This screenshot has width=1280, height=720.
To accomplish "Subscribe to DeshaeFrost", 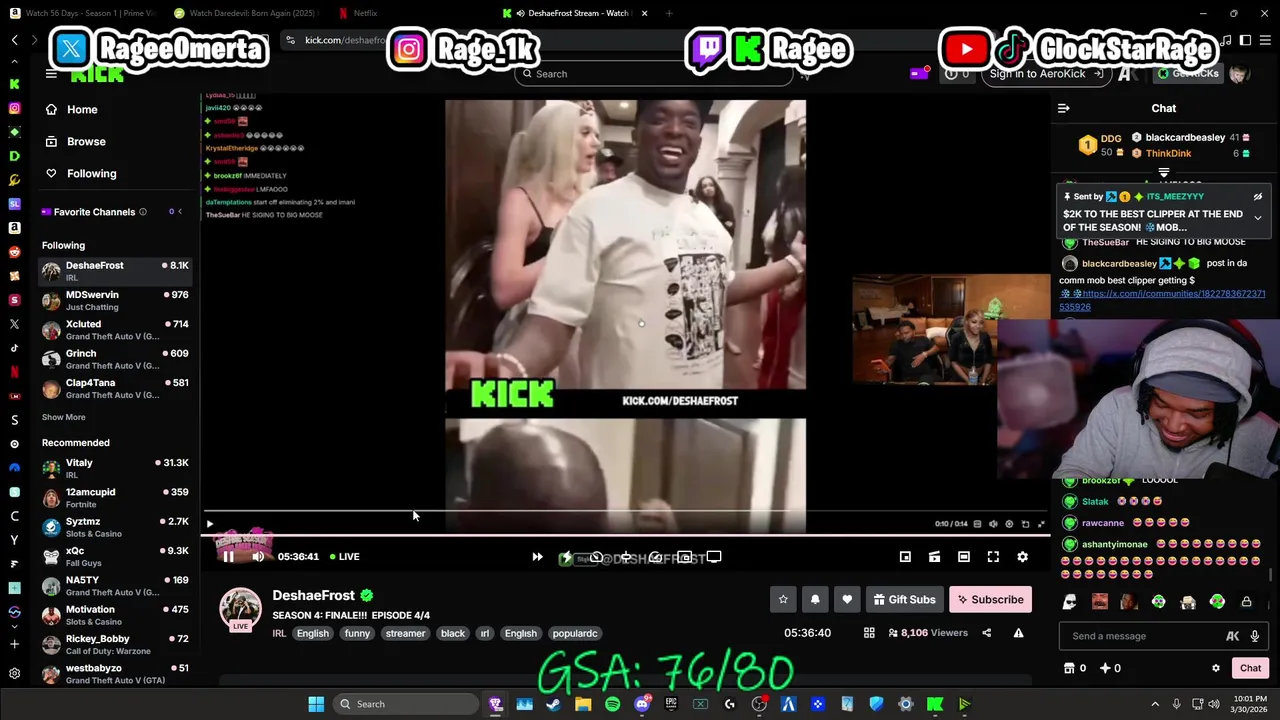I will click(x=990, y=599).
